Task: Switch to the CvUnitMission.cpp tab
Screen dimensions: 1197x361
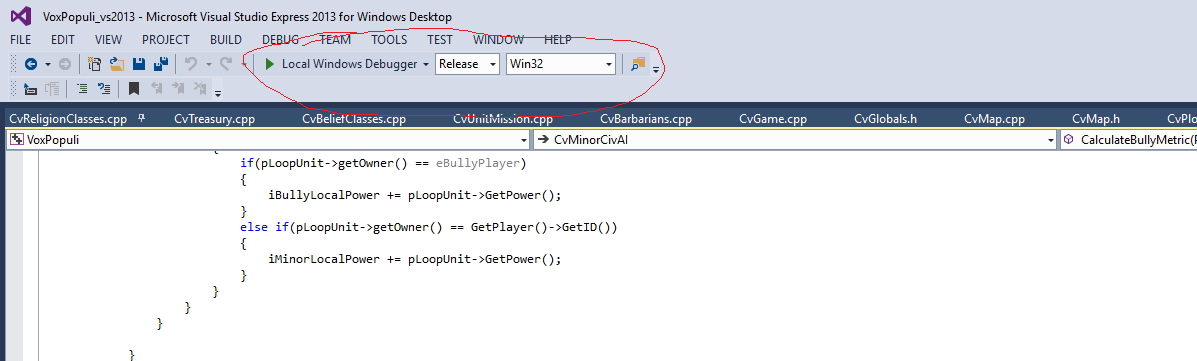Action: tap(502, 118)
